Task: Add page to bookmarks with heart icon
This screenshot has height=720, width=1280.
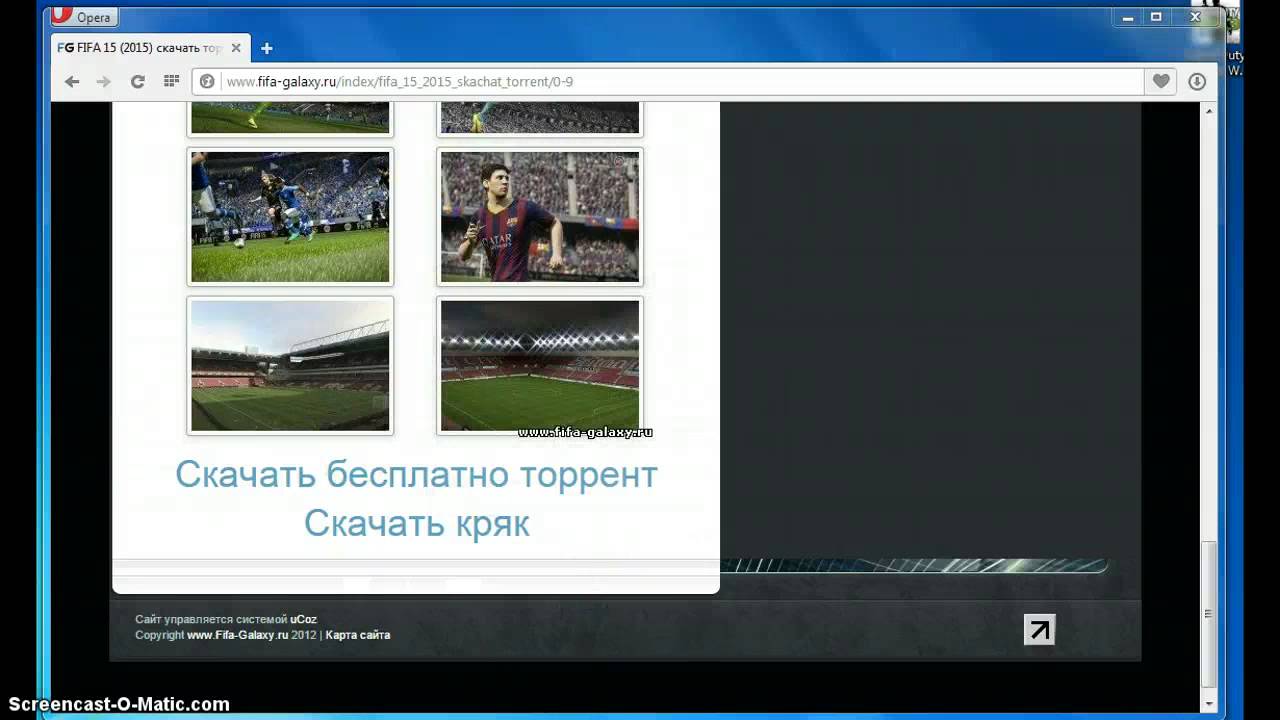Action: (1161, 82)
